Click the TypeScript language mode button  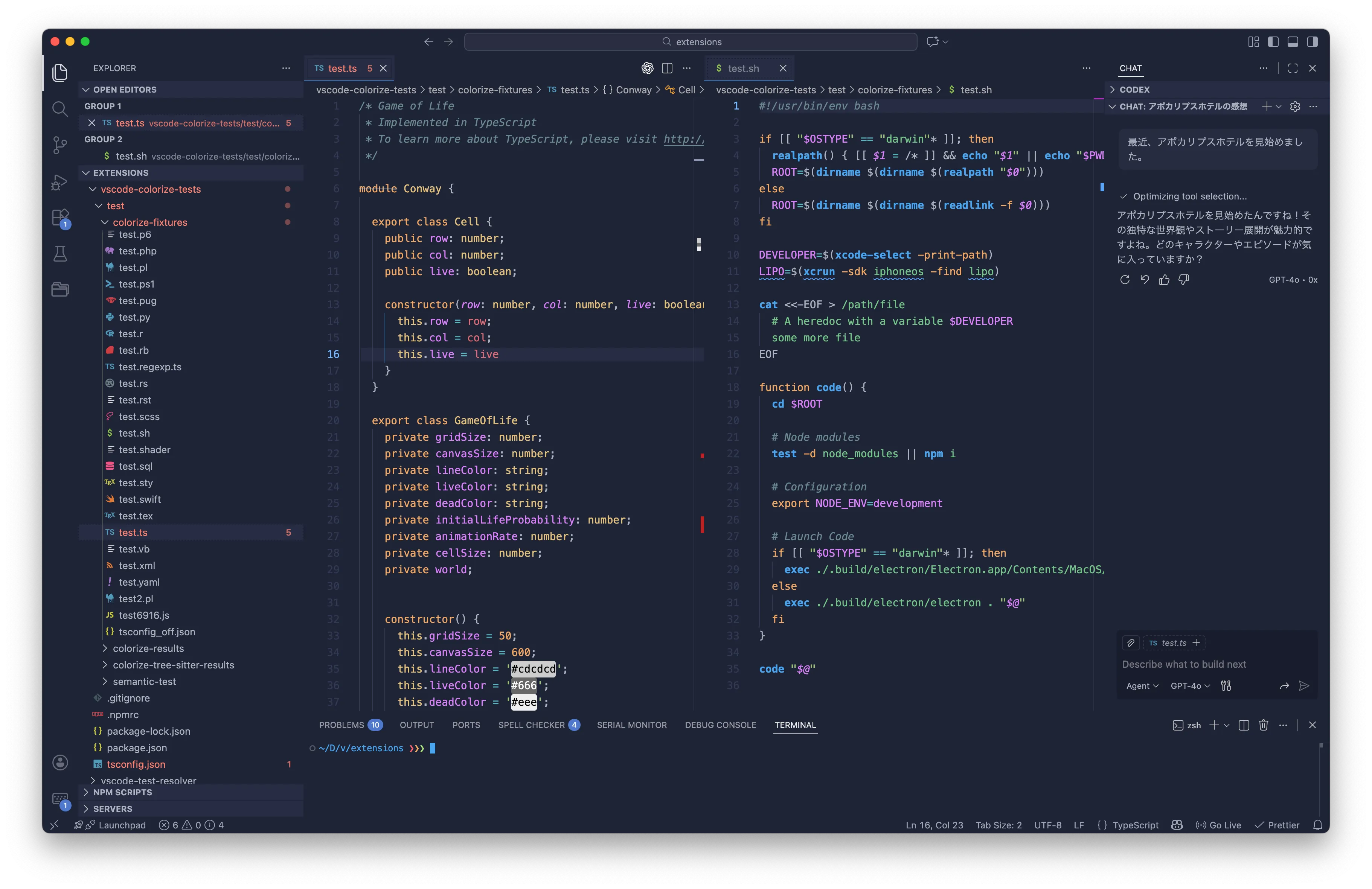(1135, 825)
